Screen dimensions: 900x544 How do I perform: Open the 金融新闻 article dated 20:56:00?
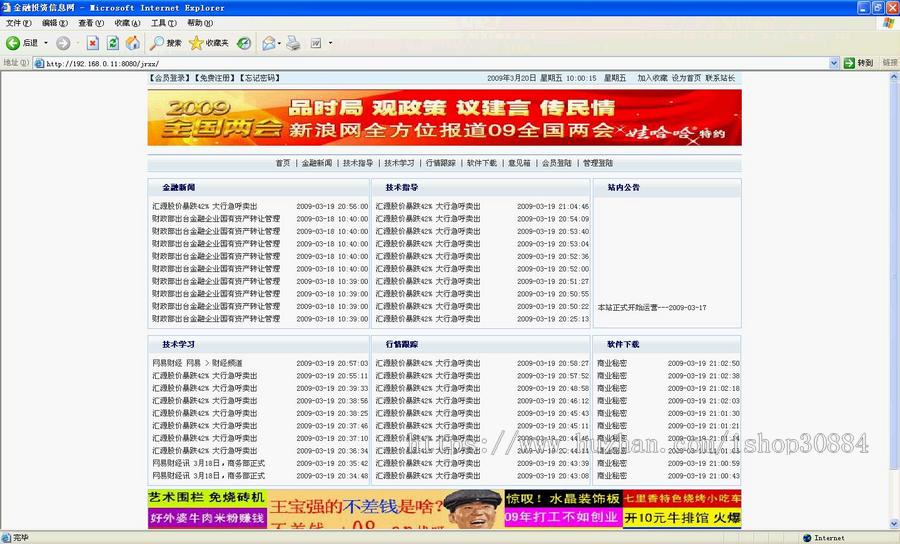[x=205, y=207]
